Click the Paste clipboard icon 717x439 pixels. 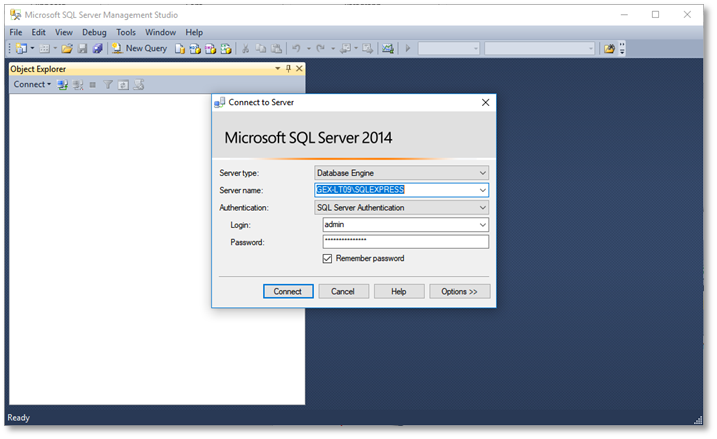coord(276,48)
